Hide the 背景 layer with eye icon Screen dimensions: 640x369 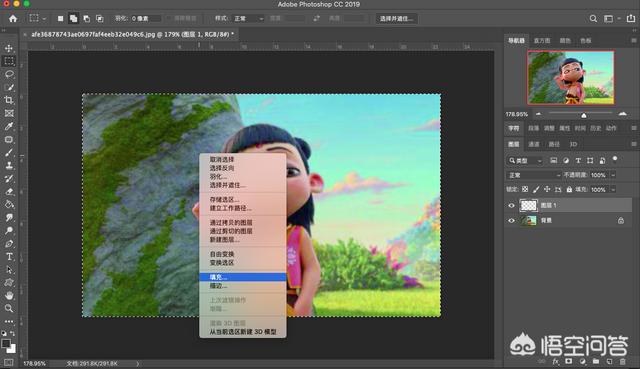click(511, 220)
